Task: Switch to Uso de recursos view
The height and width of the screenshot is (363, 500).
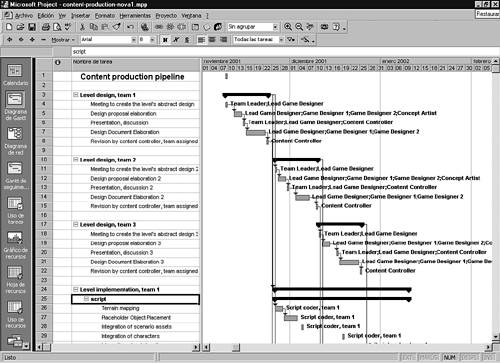Action: [15, 315]
